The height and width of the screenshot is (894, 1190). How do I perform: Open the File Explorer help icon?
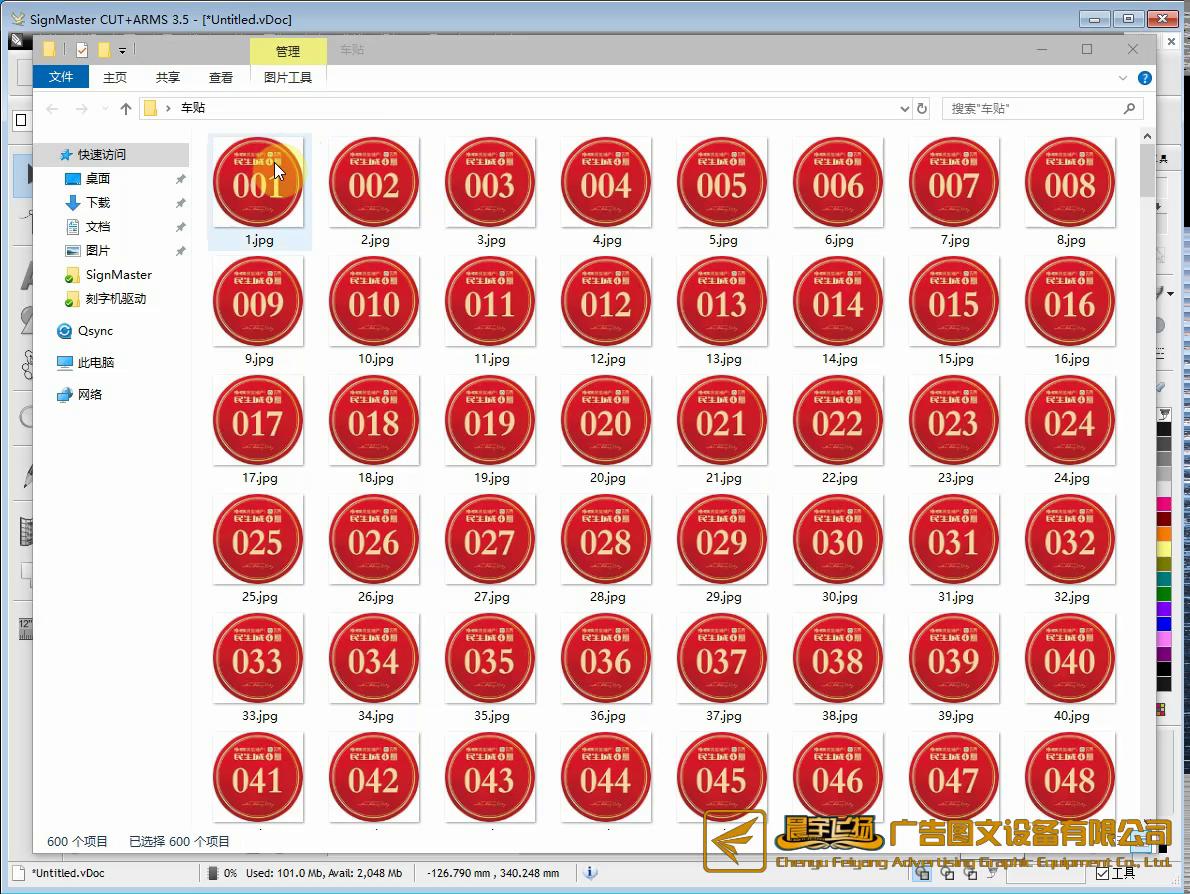(1145, 78)
